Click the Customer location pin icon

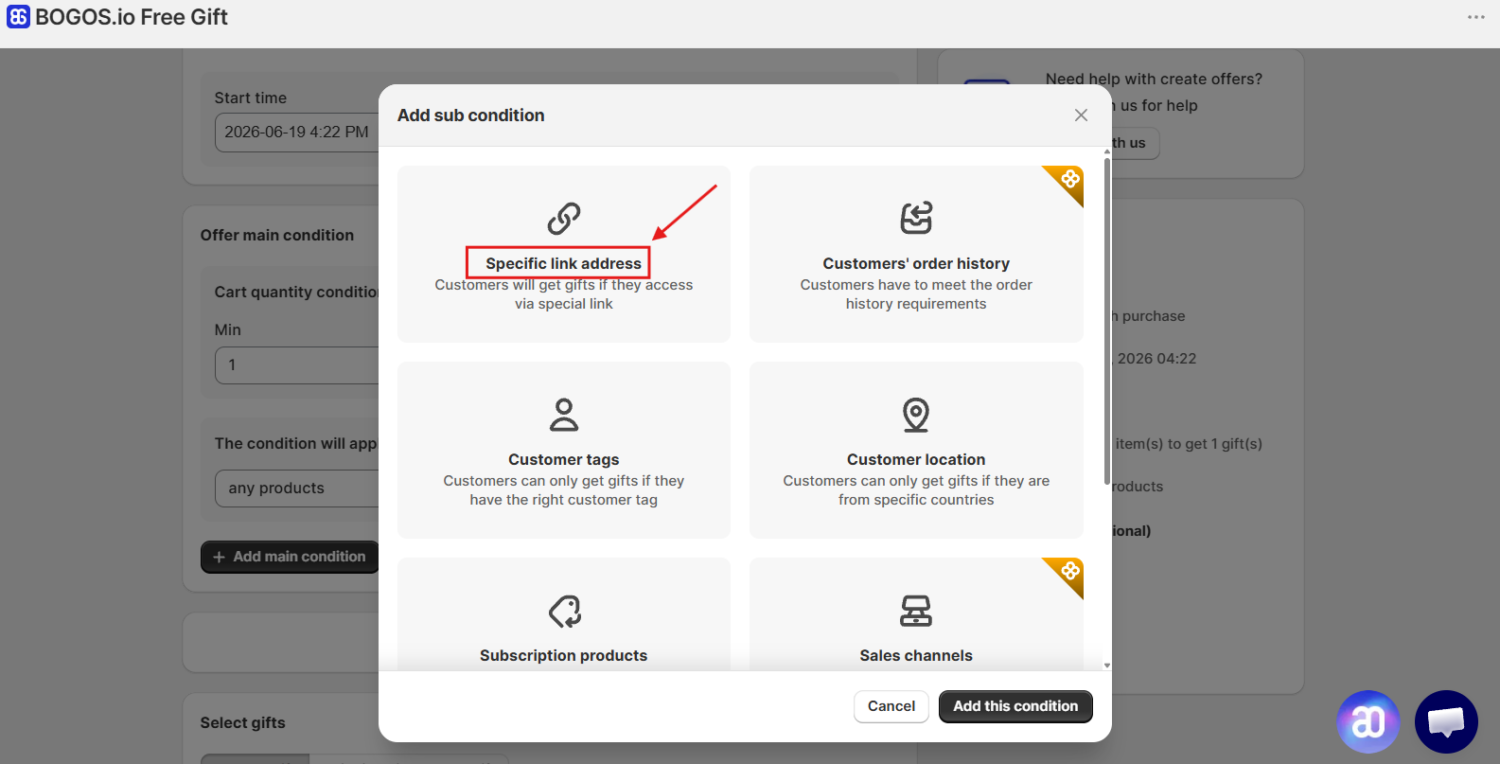coord(916,414)
